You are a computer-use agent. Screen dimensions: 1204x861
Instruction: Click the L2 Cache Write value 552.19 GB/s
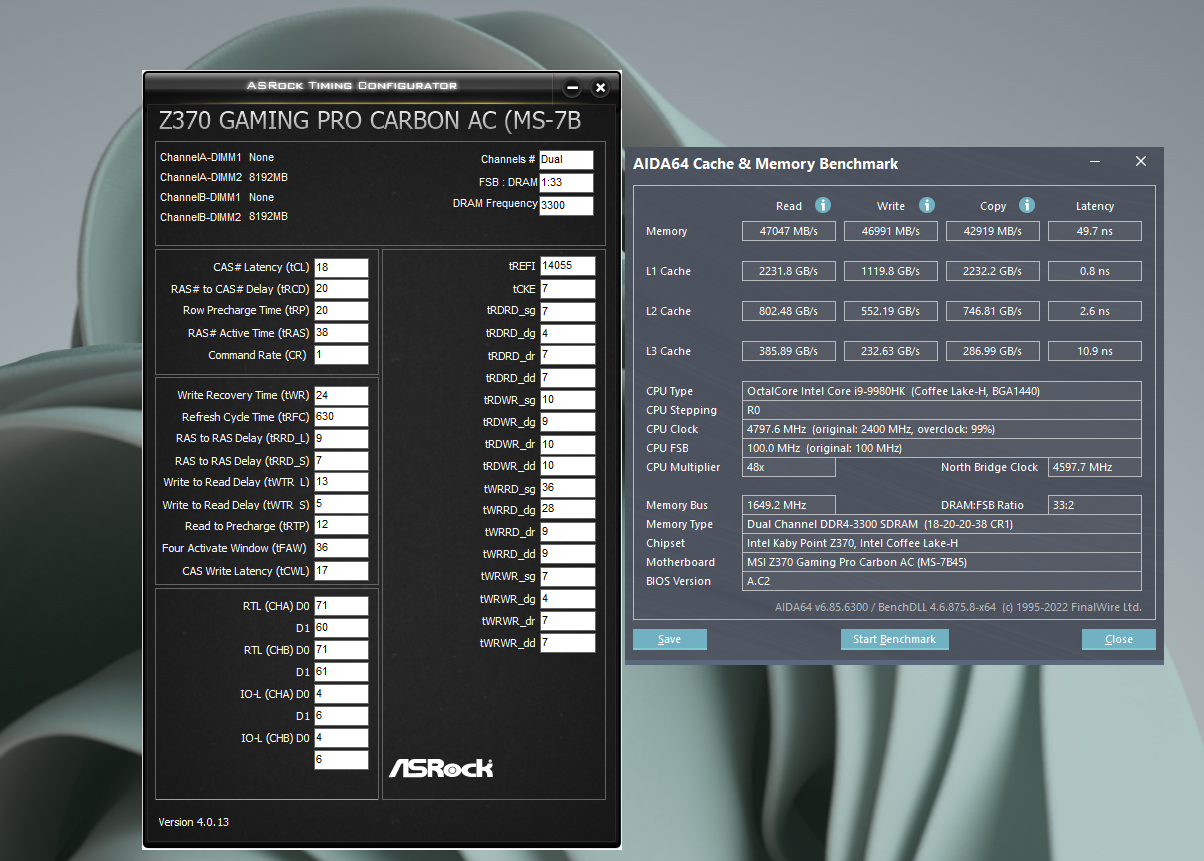[892, 311]
